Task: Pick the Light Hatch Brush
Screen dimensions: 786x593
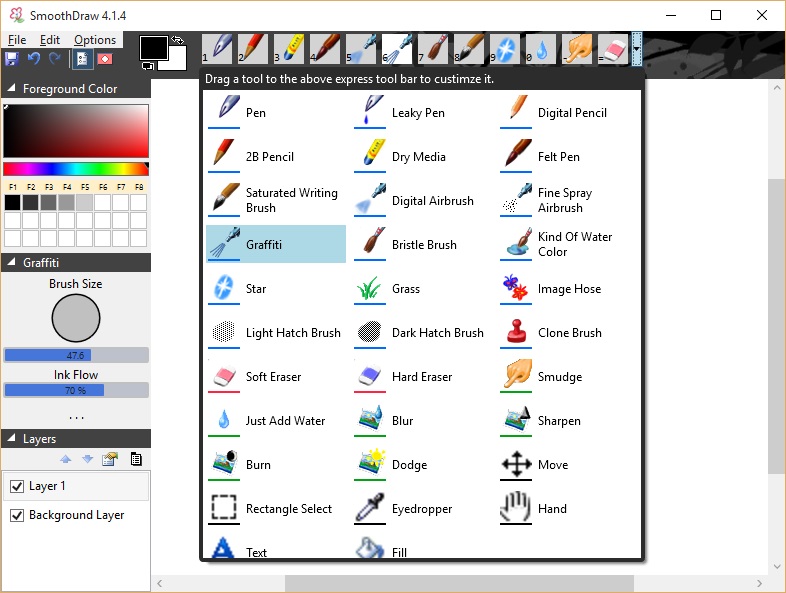Action: 276,333
